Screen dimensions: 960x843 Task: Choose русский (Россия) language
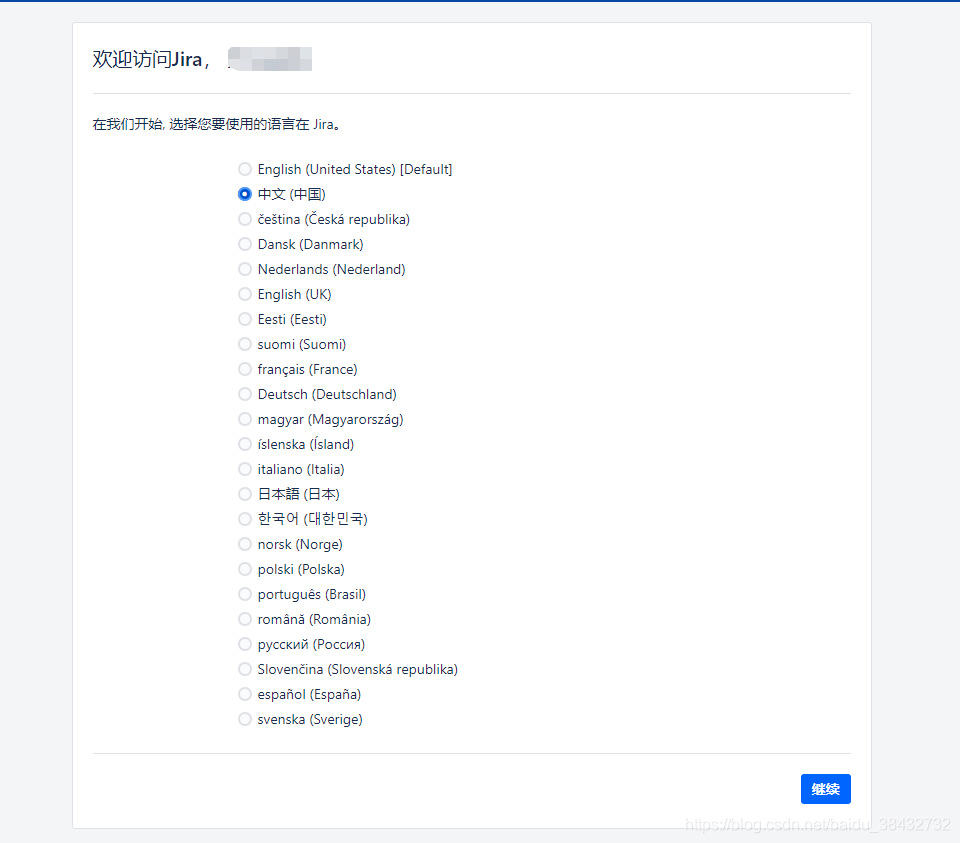[x=245, y=644]
